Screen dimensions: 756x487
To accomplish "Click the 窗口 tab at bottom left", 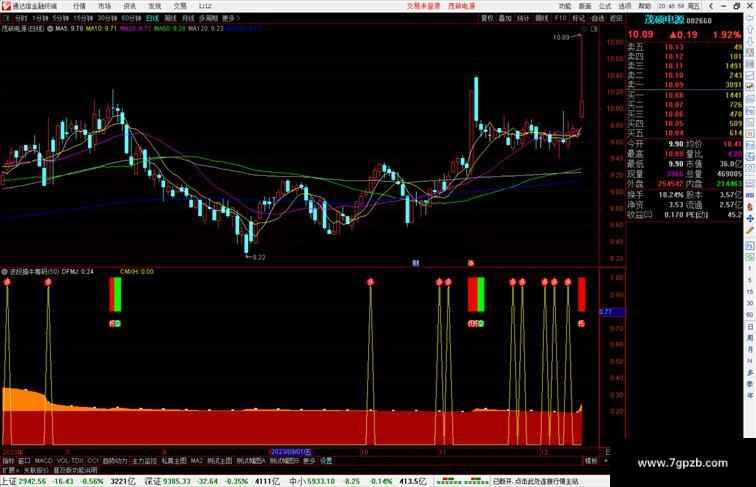I will click(24, 461).
